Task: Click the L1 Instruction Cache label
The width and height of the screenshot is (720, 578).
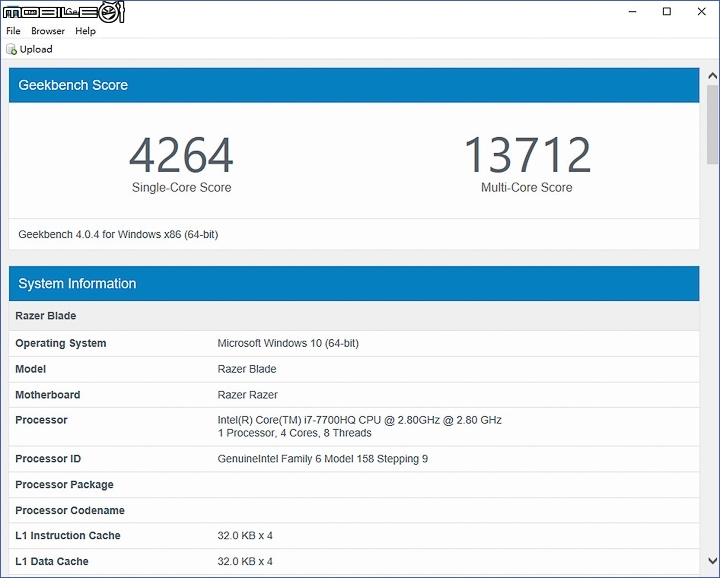Action: click(68, 535)
